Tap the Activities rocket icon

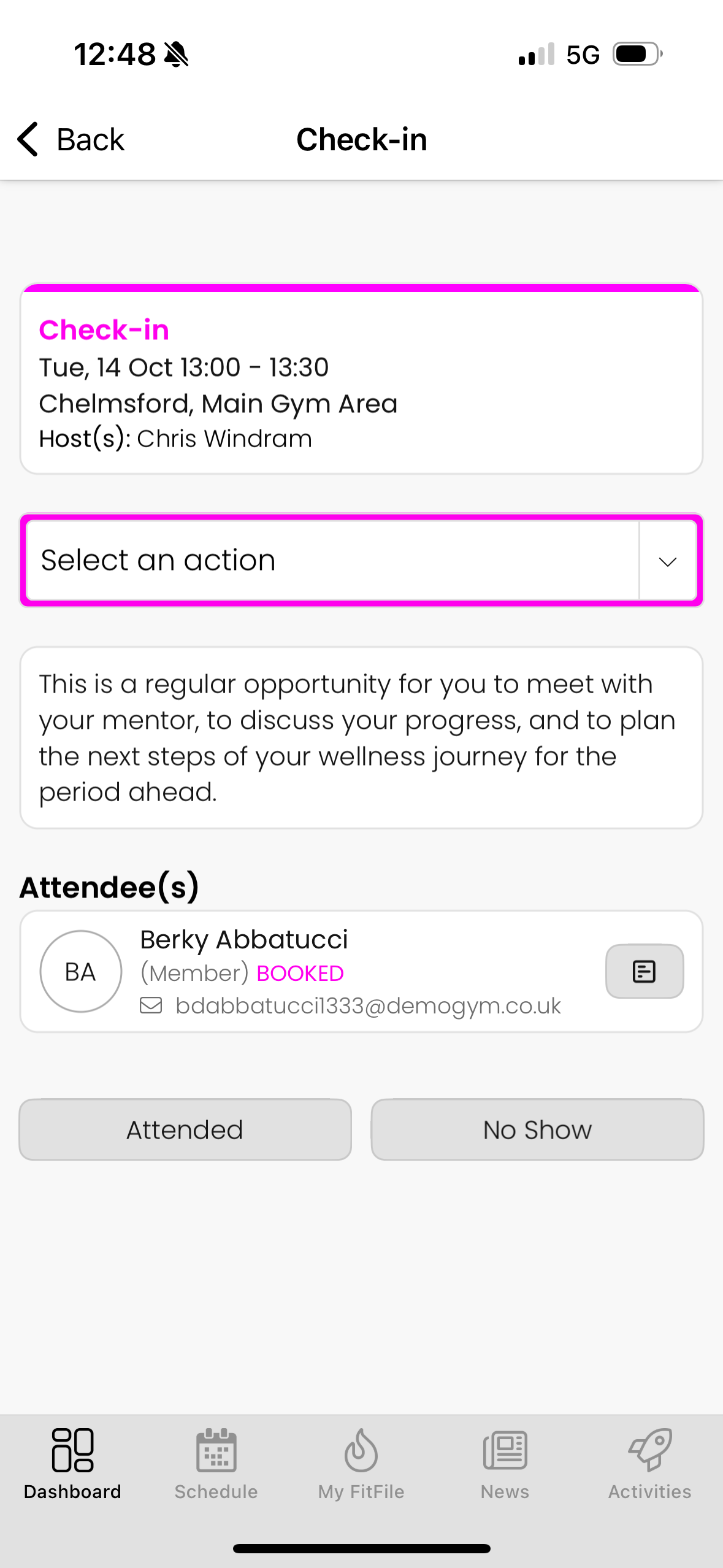(x=649, y=1450)
